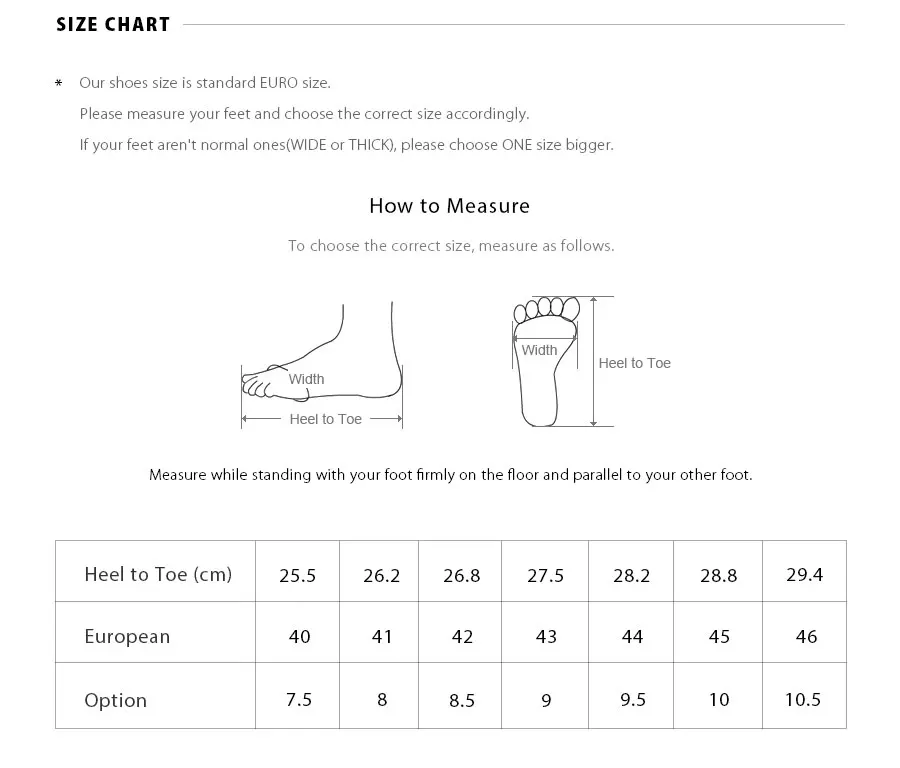Image resolution: width=900 pixels, height=768 pixels.
Task: Click the Width label on foot sole diagram
Action: (x=539, y=350)
